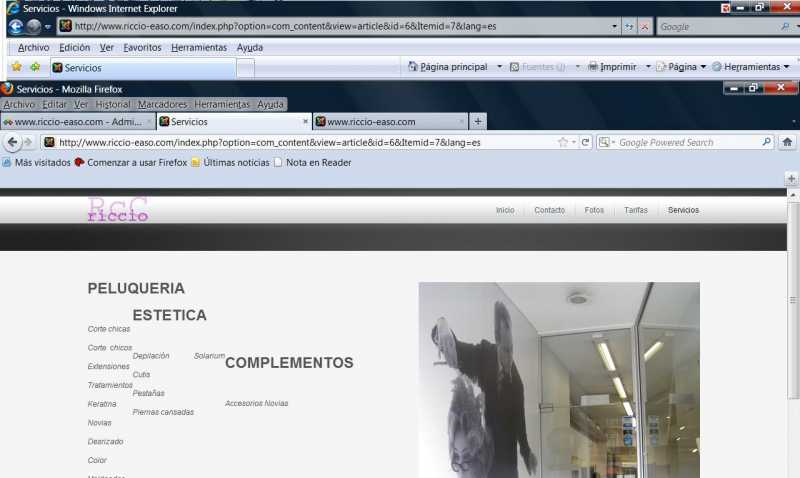Open Fotos in the site navigation
The height and width of the screenshot is (478, 800).
pyautogui.click(x=594, y=210)
